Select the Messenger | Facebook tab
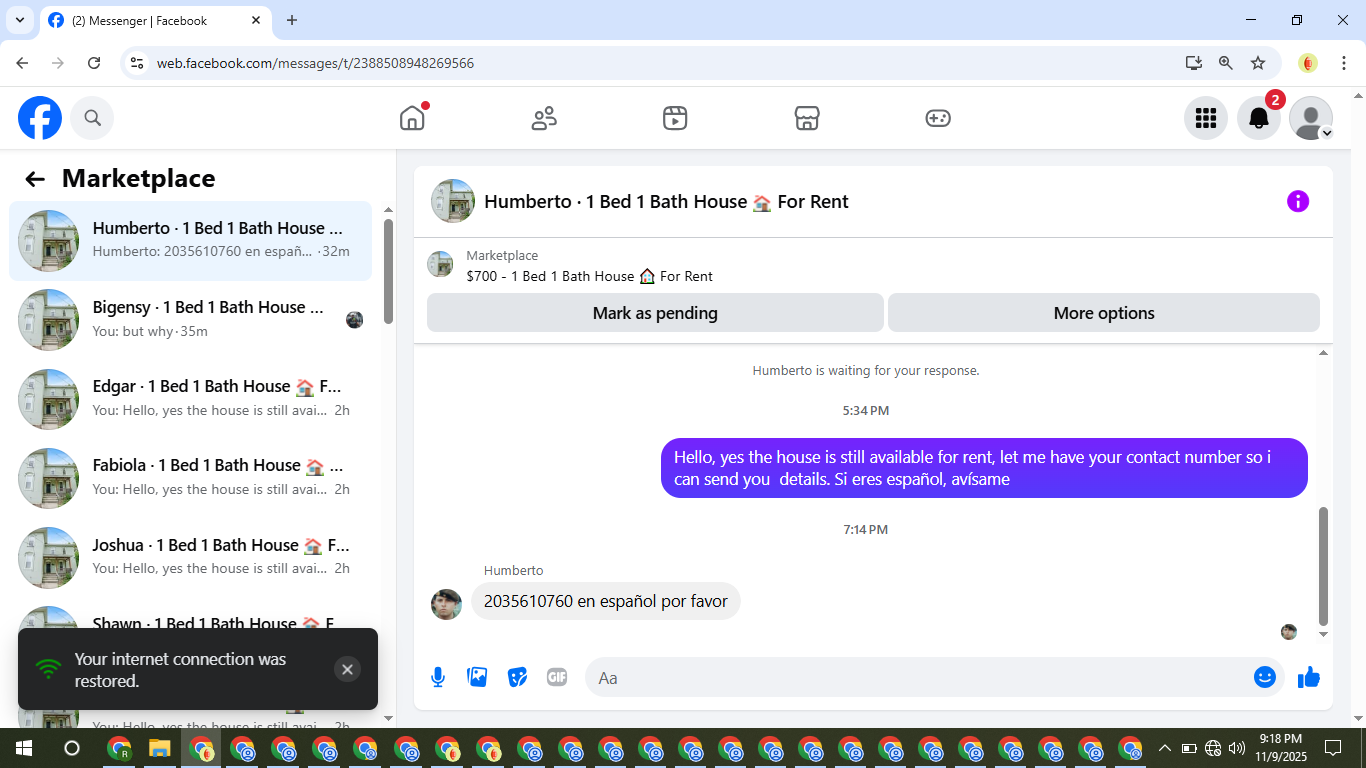The height and width of the screenshot is (768, 1366). click(155, 20)
